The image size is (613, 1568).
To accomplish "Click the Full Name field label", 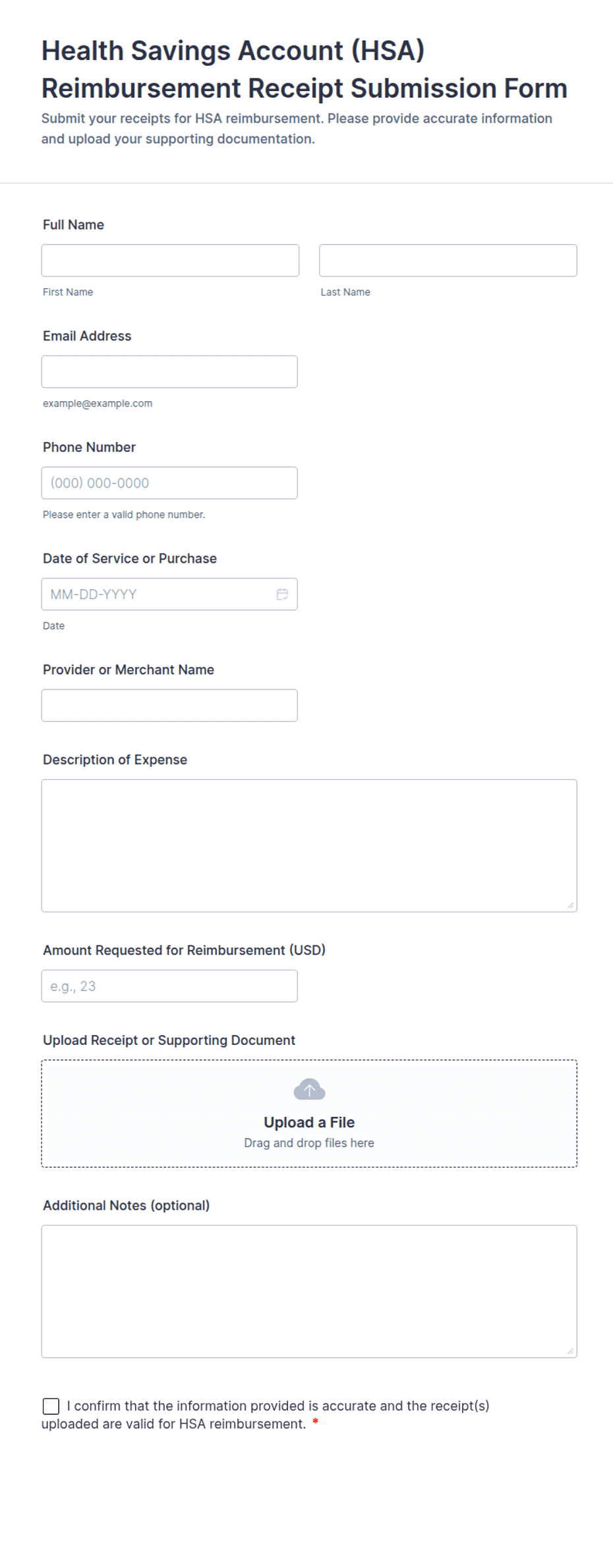I will (73, 225).
